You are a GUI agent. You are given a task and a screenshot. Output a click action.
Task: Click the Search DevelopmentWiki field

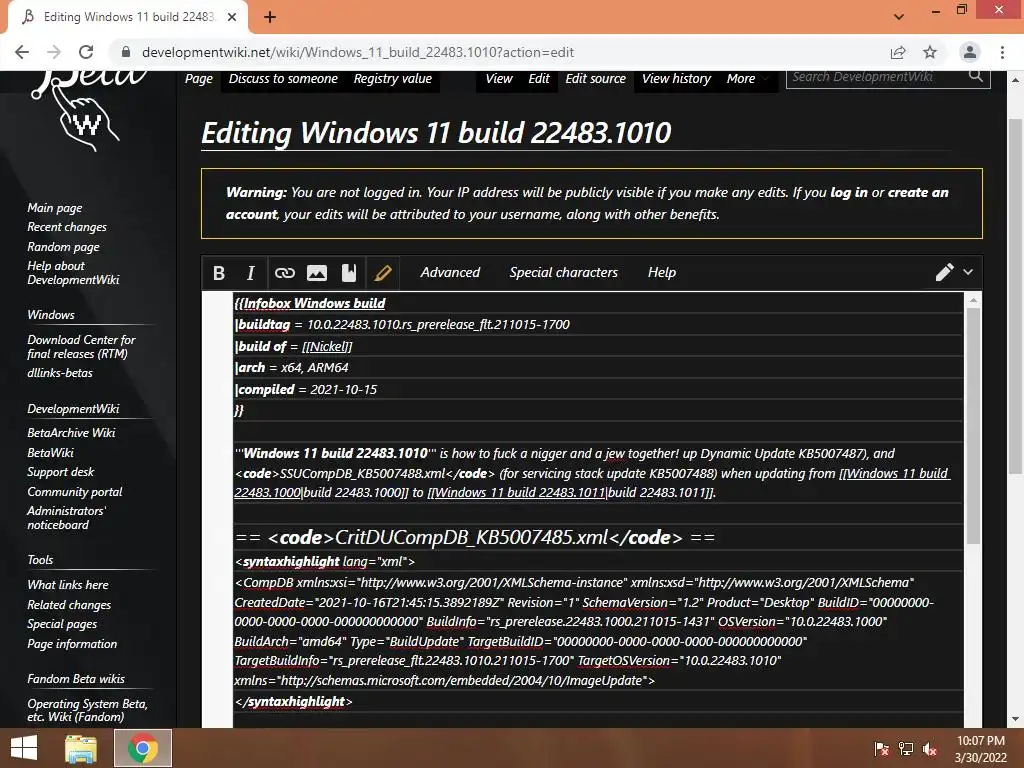[877, 76]
